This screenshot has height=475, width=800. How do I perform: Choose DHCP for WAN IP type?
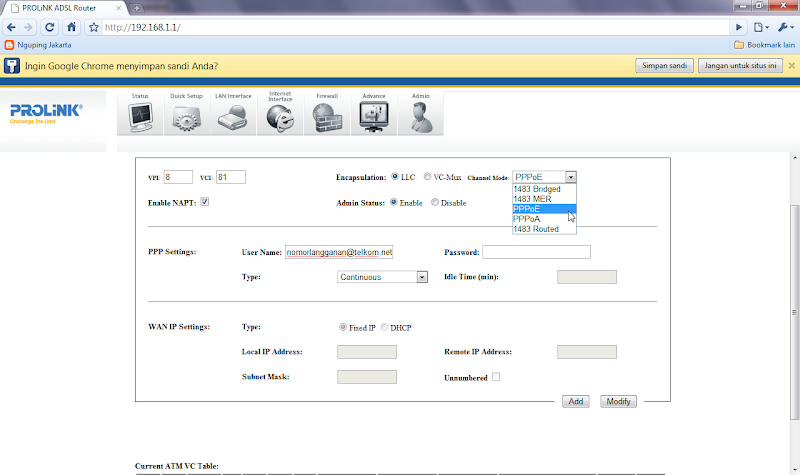click(x=384, y=328)
